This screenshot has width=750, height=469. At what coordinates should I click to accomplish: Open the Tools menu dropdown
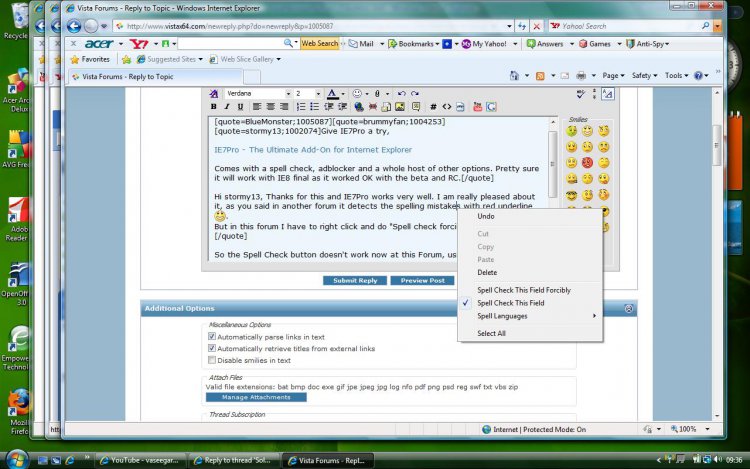pyautogui.click(x=676, y=76)
